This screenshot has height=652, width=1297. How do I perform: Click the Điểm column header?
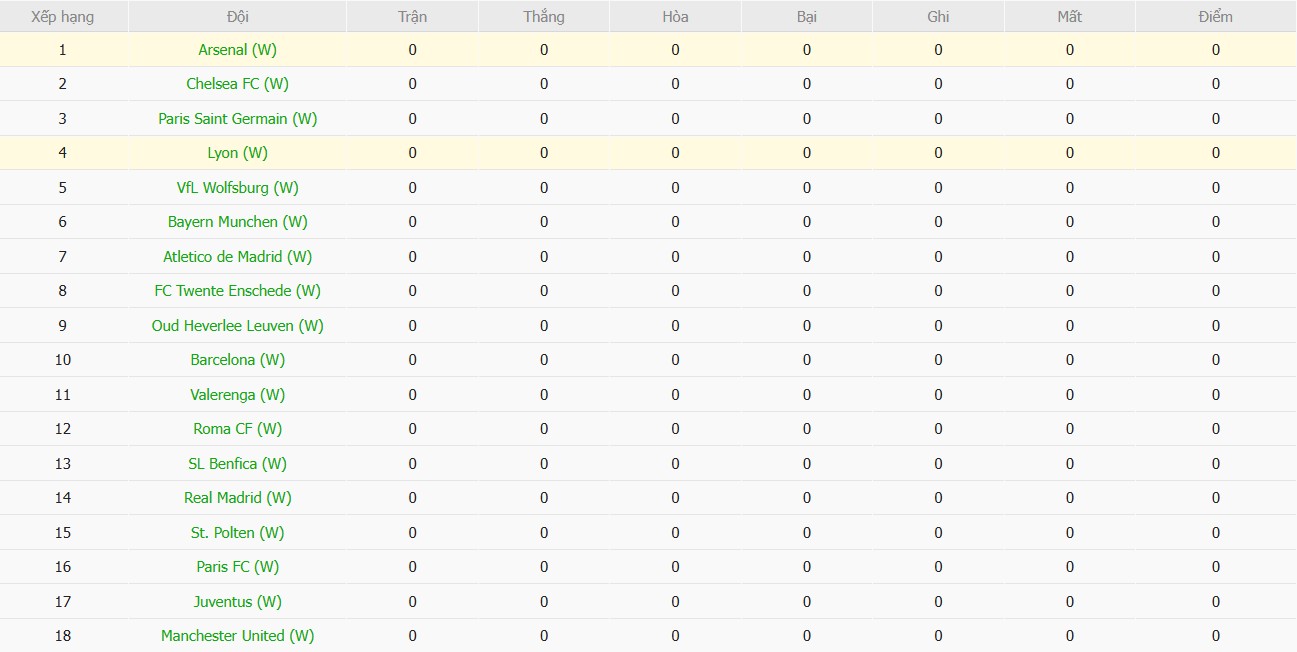click(1215, 17)
